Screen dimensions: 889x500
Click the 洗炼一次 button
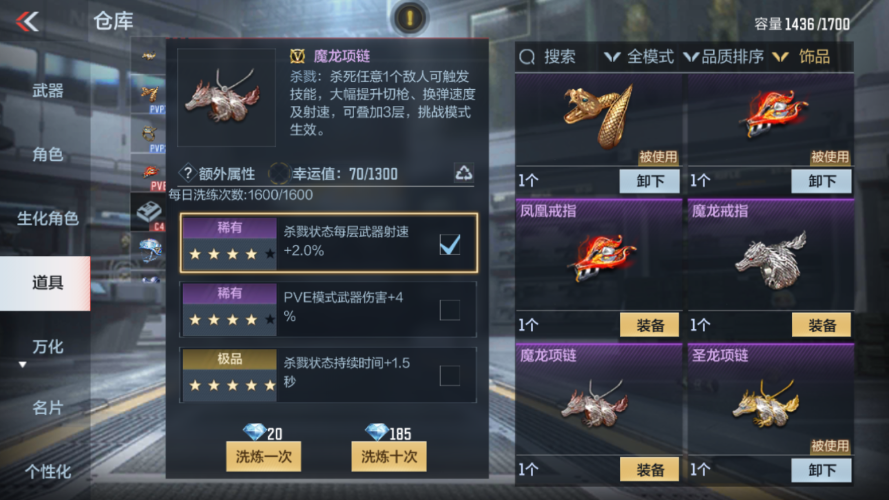264,456
